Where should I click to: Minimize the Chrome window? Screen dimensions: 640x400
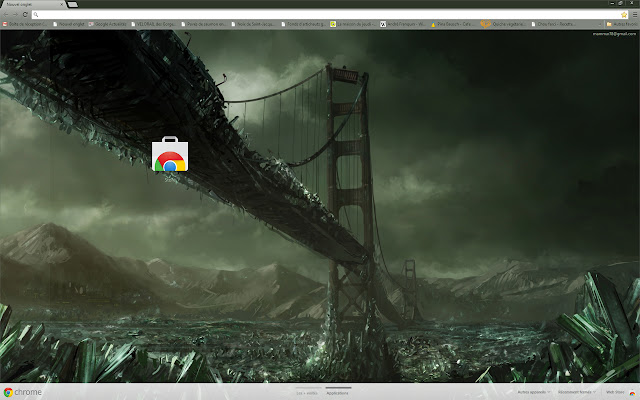tap(612, 3)
